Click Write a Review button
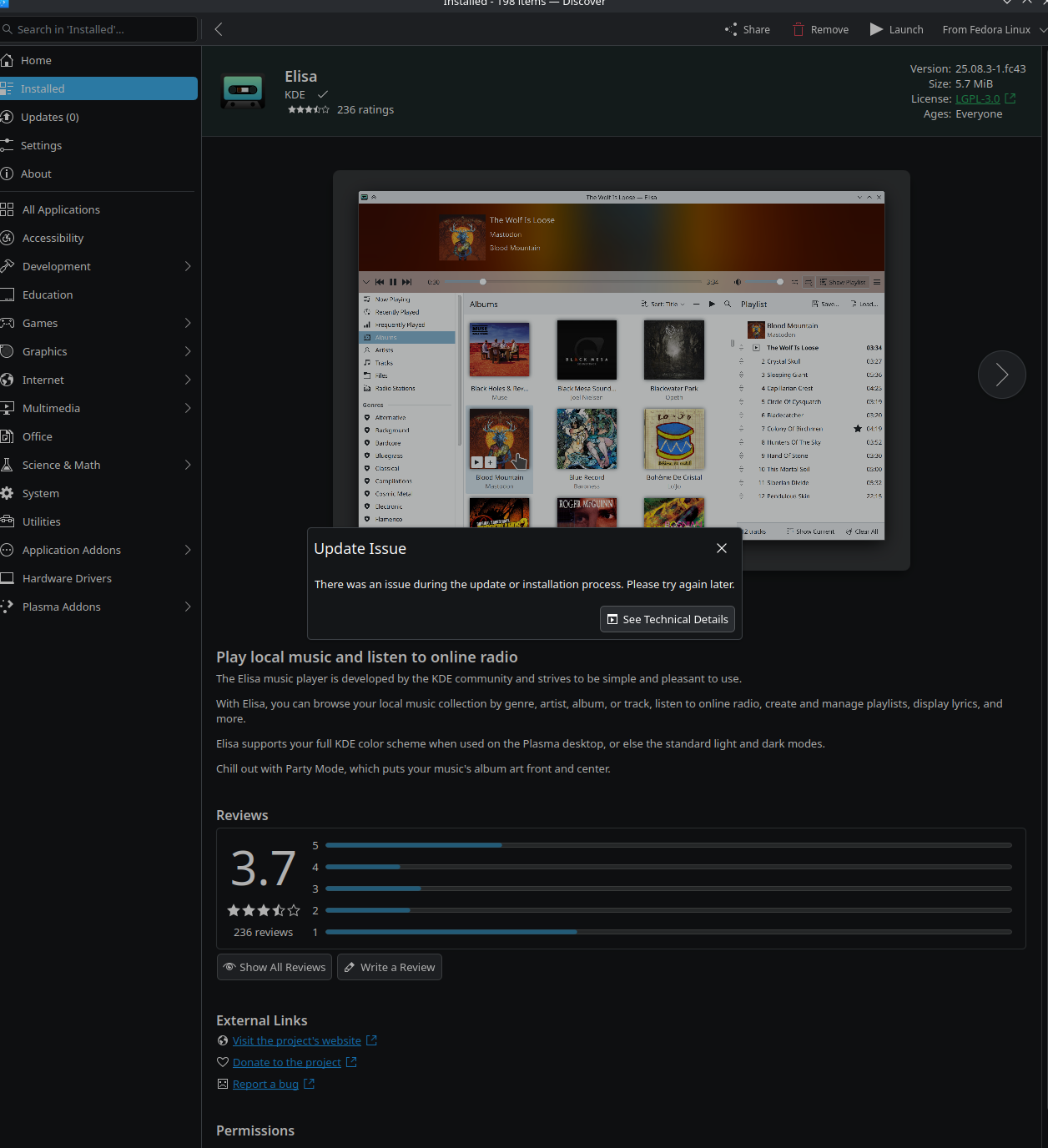1048x1148 pixels. (x=389, y=967)
